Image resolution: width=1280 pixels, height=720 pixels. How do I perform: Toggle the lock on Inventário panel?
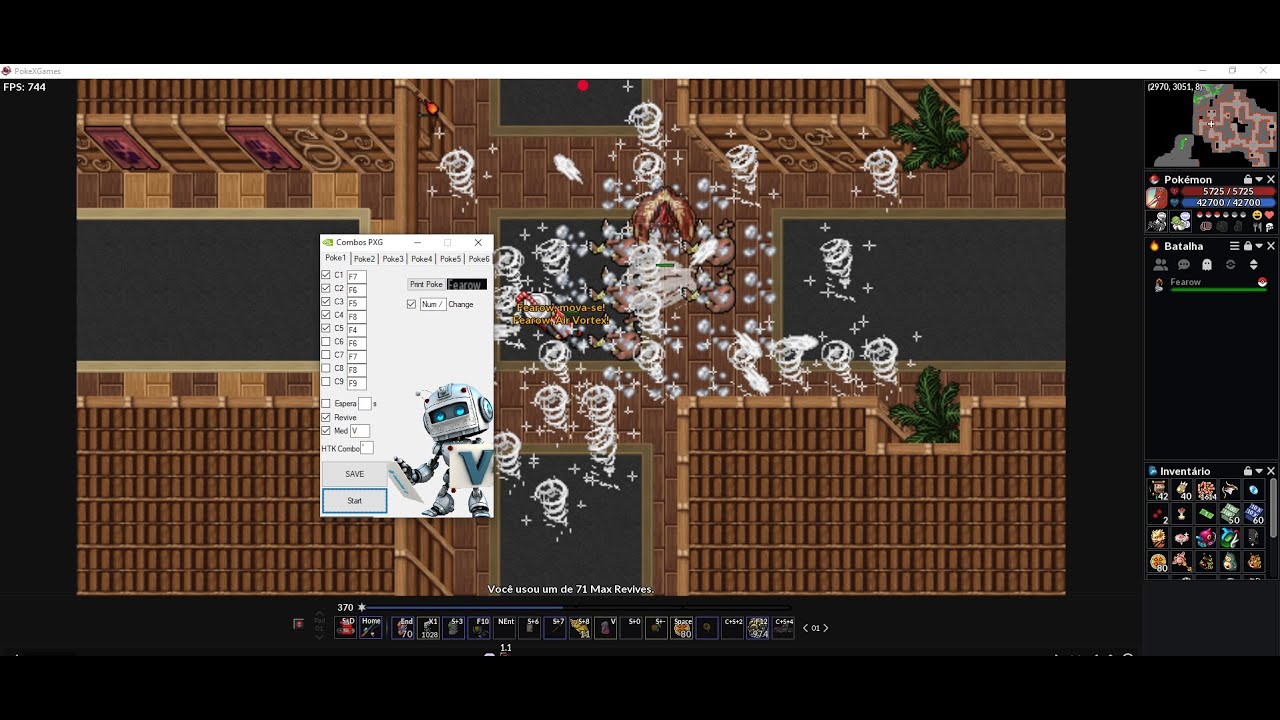(x=1247, y=471)
